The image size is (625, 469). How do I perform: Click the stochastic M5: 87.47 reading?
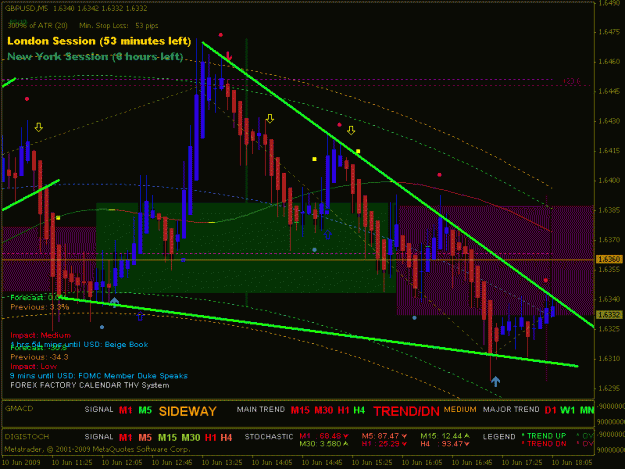[384, 436]
